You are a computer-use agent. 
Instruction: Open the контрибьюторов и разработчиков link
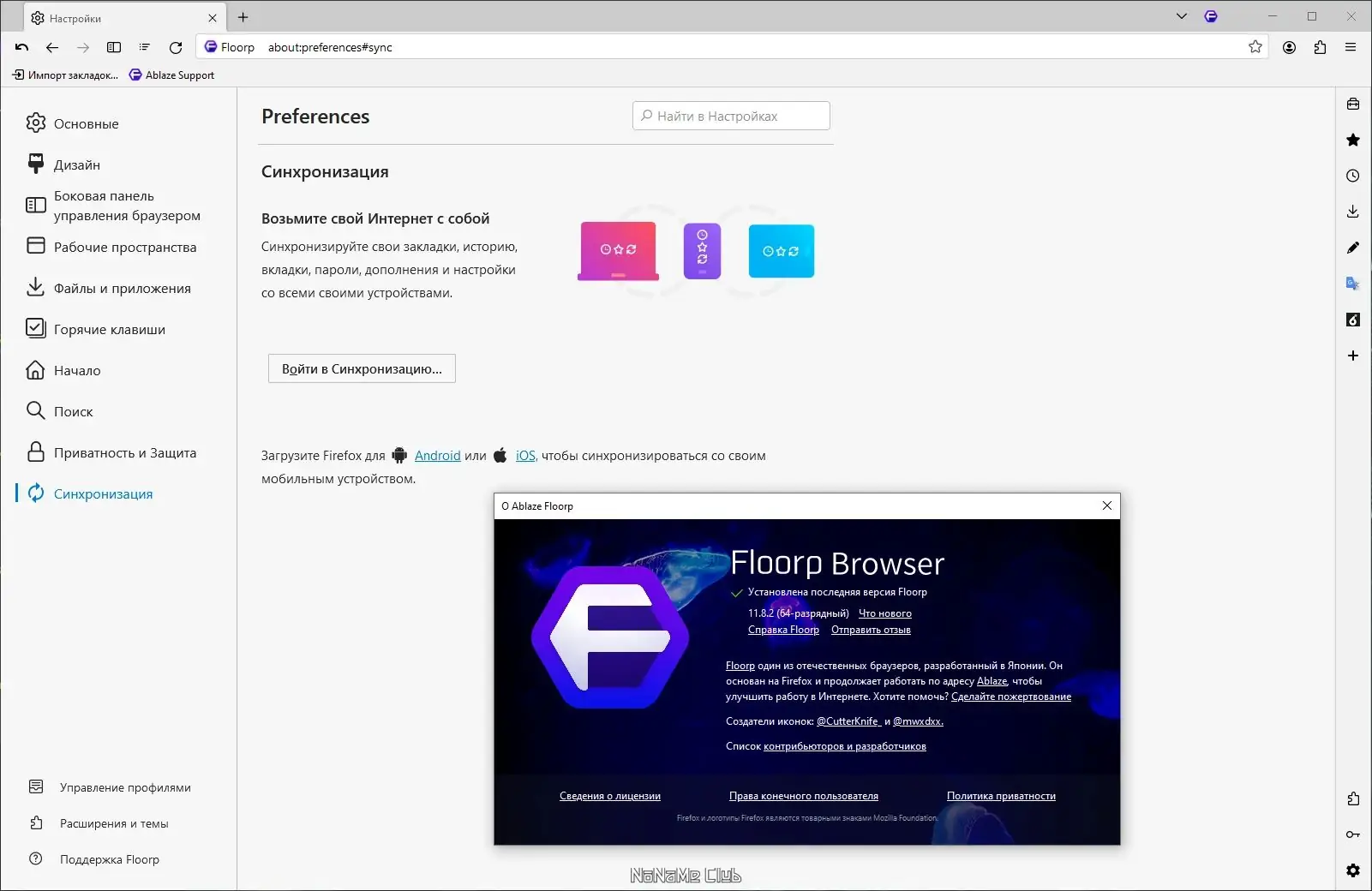coord(845,746)
